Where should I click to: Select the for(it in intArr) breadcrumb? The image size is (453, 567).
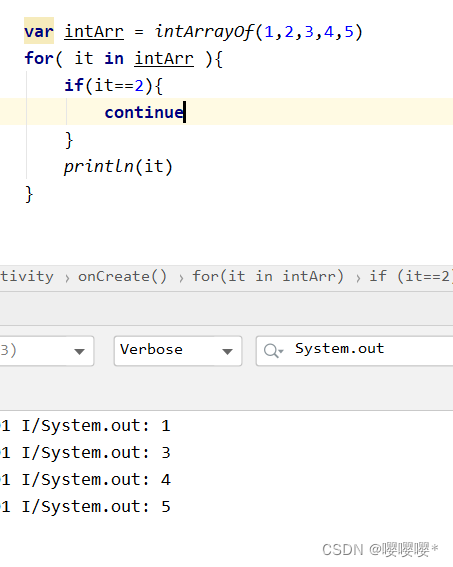pyautogui.click(x=268, y=277)
